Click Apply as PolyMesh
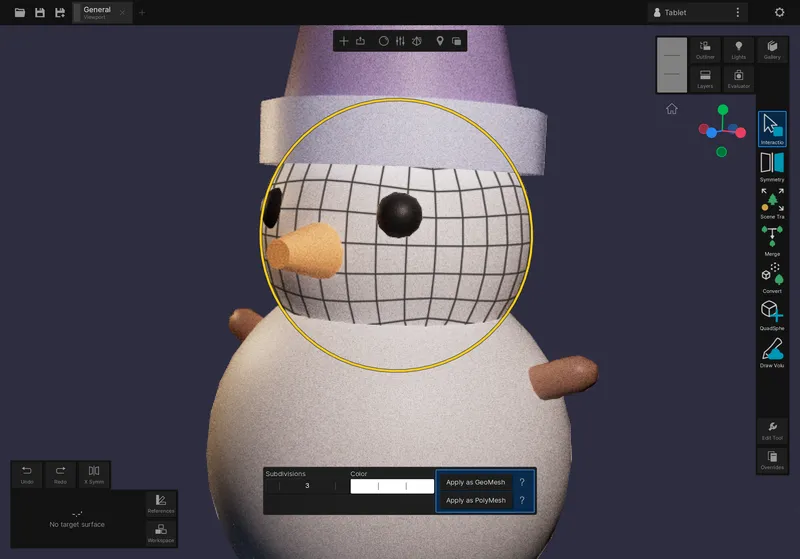The height and width of the screenshot is (559, 800). 476,500
